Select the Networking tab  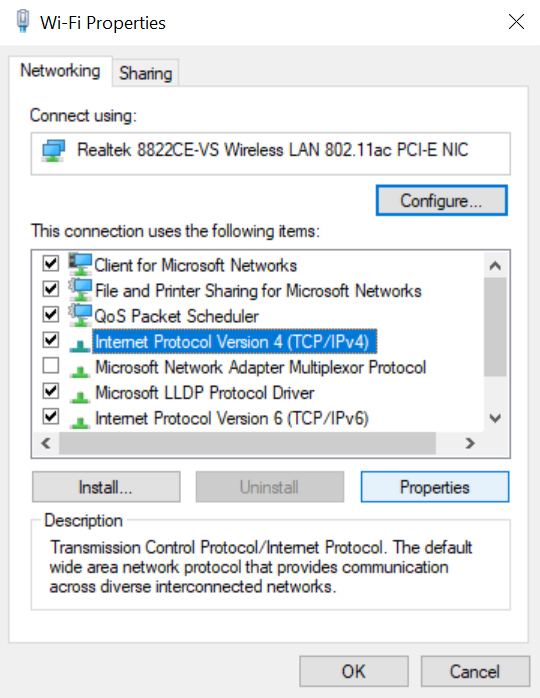coord(60,71)
